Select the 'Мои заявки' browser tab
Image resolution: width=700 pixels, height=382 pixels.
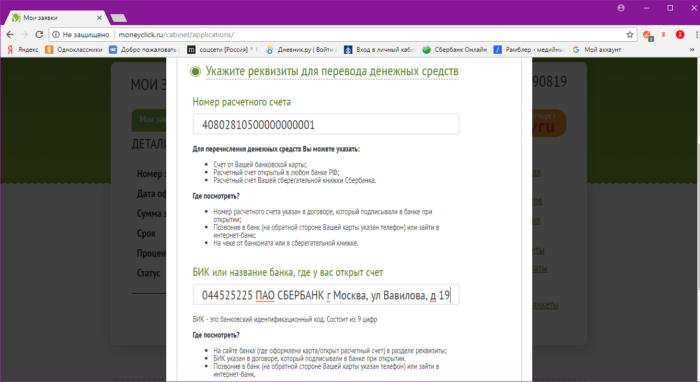[x=56, y=18]
